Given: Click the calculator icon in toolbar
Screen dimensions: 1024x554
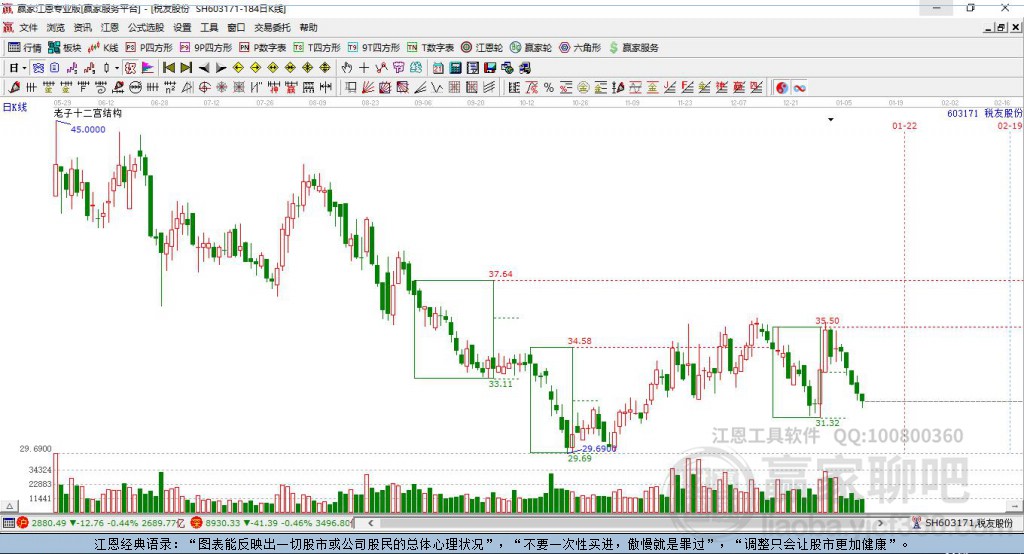Looking at the screenshot, I should 456,67.
